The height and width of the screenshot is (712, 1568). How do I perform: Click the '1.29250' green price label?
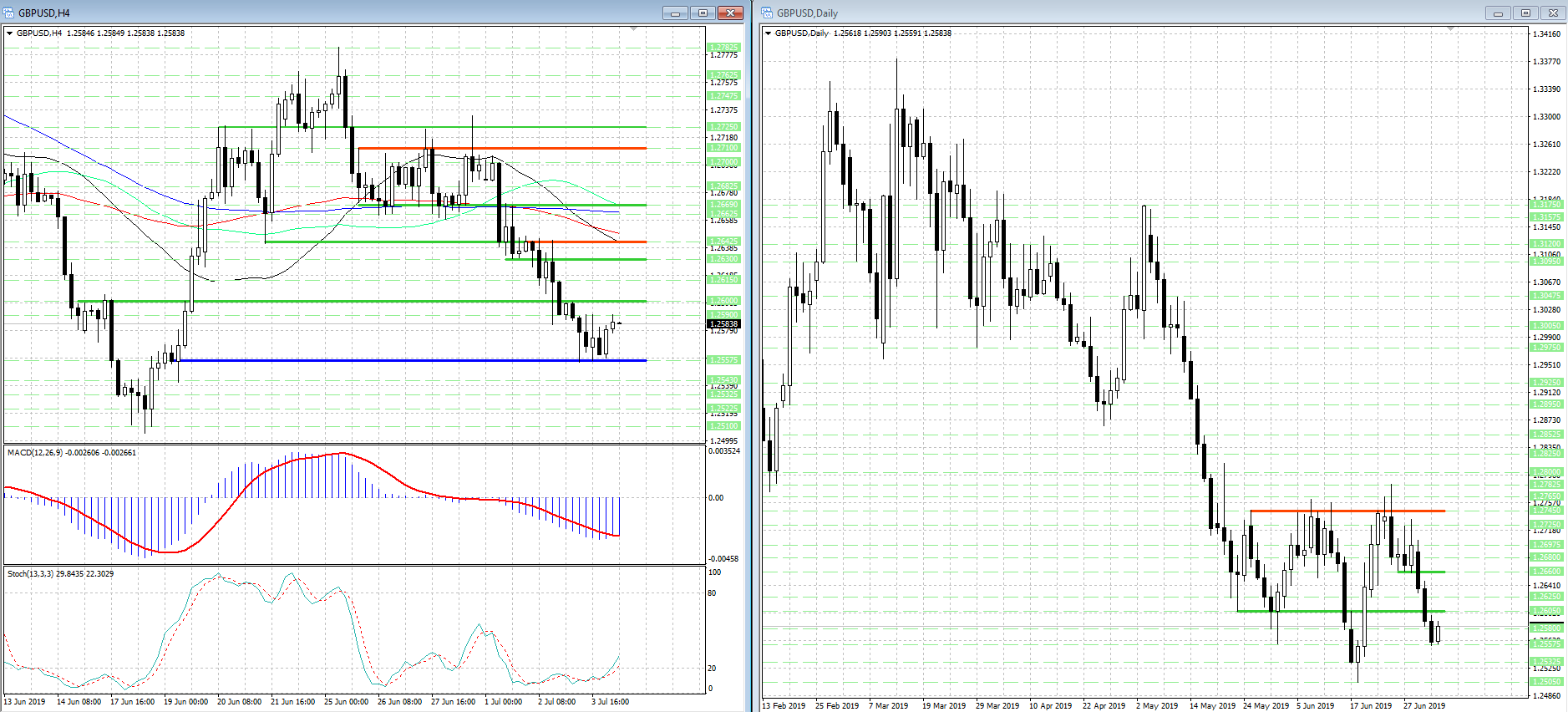1546,383
